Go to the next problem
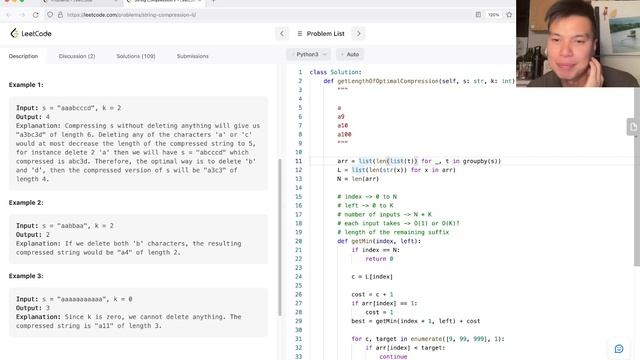Screen dimensions: 640x360 (359, 33)
